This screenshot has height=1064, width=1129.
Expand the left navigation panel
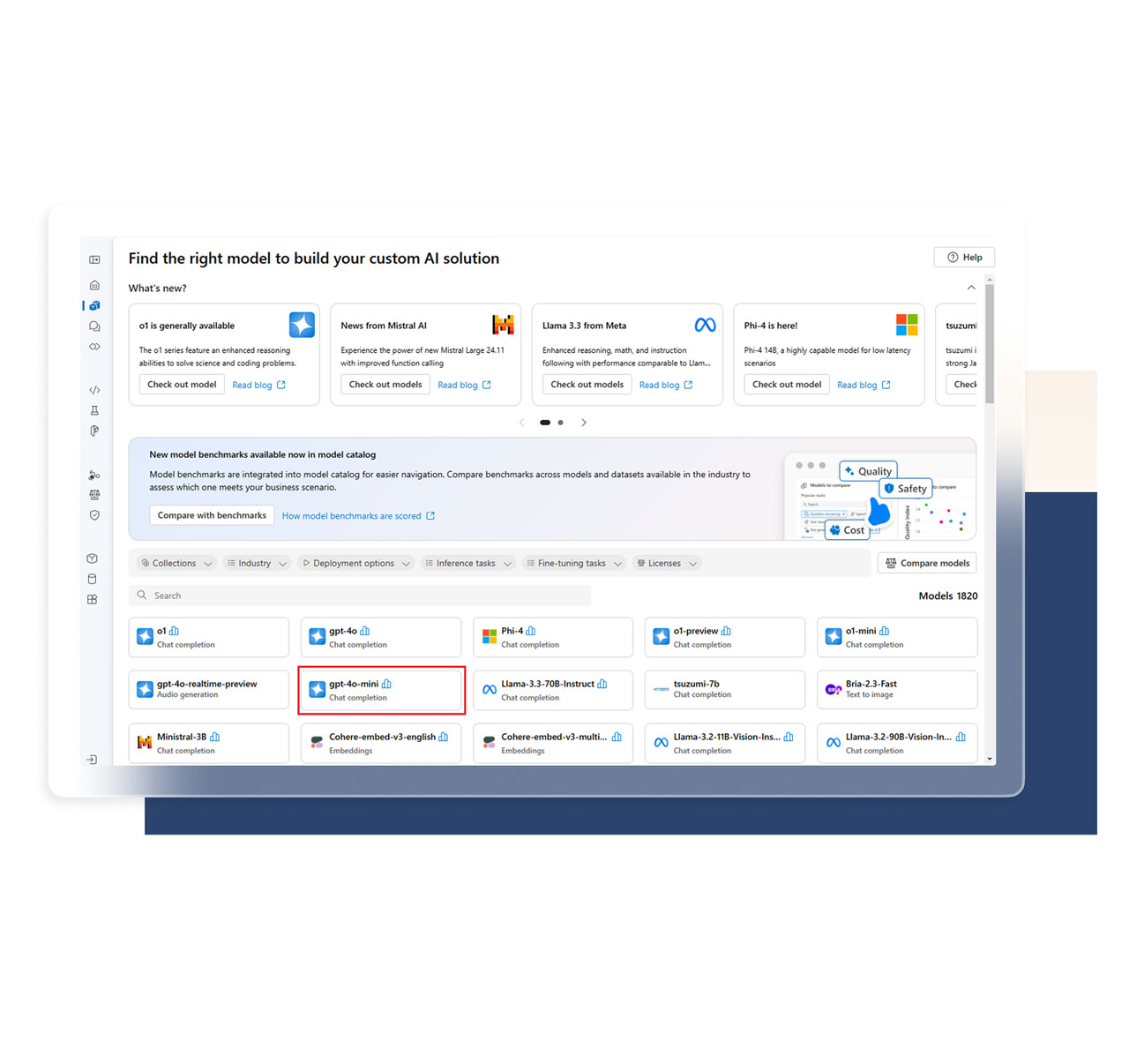(x=94, y=259)
